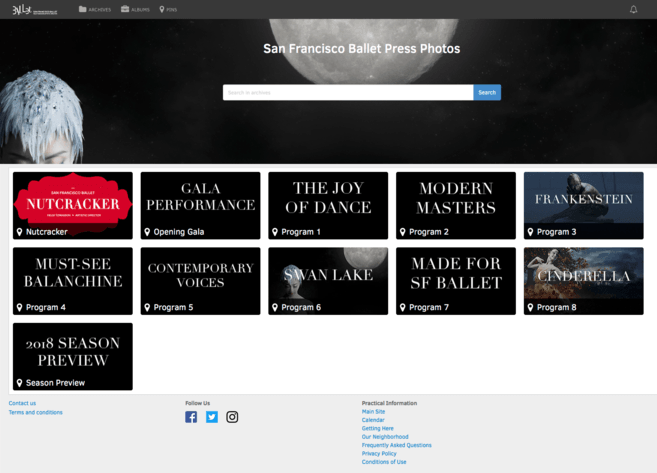
Task: Open the Archives menu item
Action: click(x=95, y=9)
